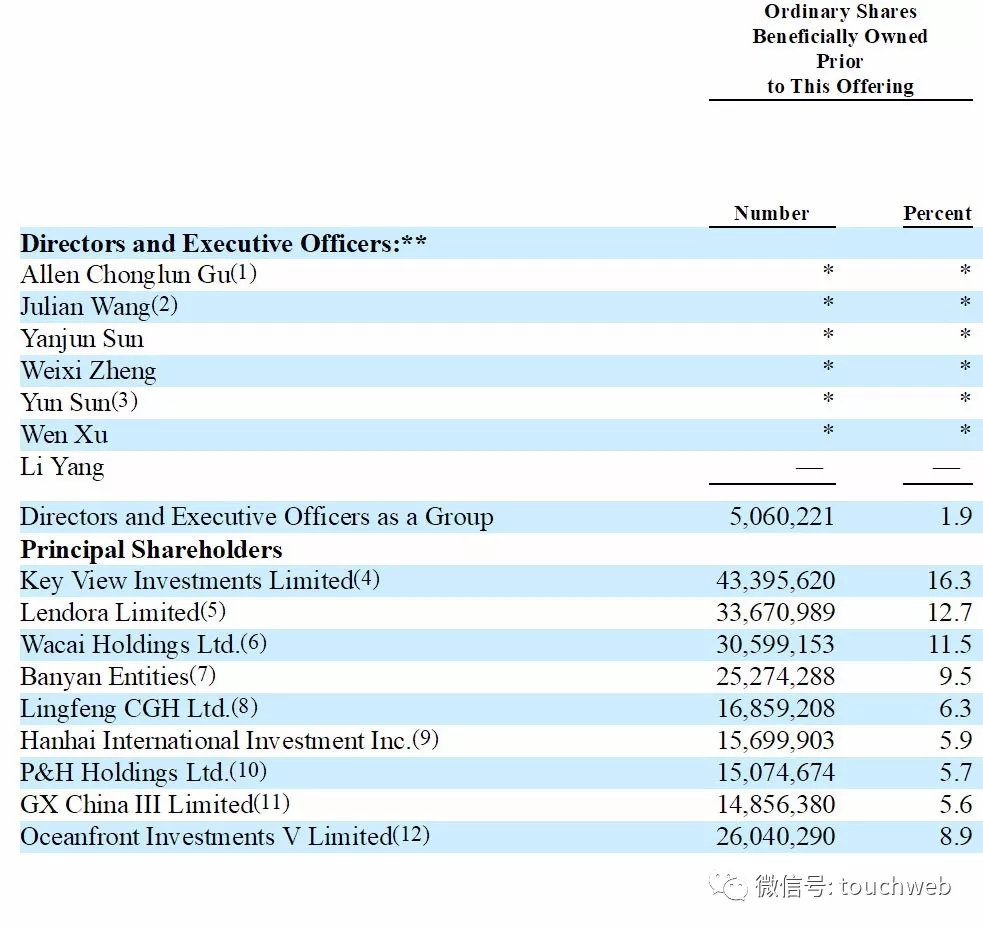Click 'Hanhai International Investment Inc.' name

click(216, 741)
